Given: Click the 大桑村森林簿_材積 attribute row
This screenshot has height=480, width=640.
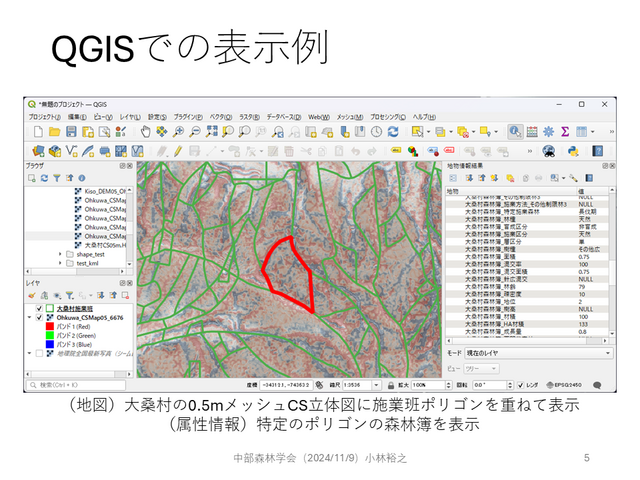Looking at the screenshot, I should tap(527, 317).
